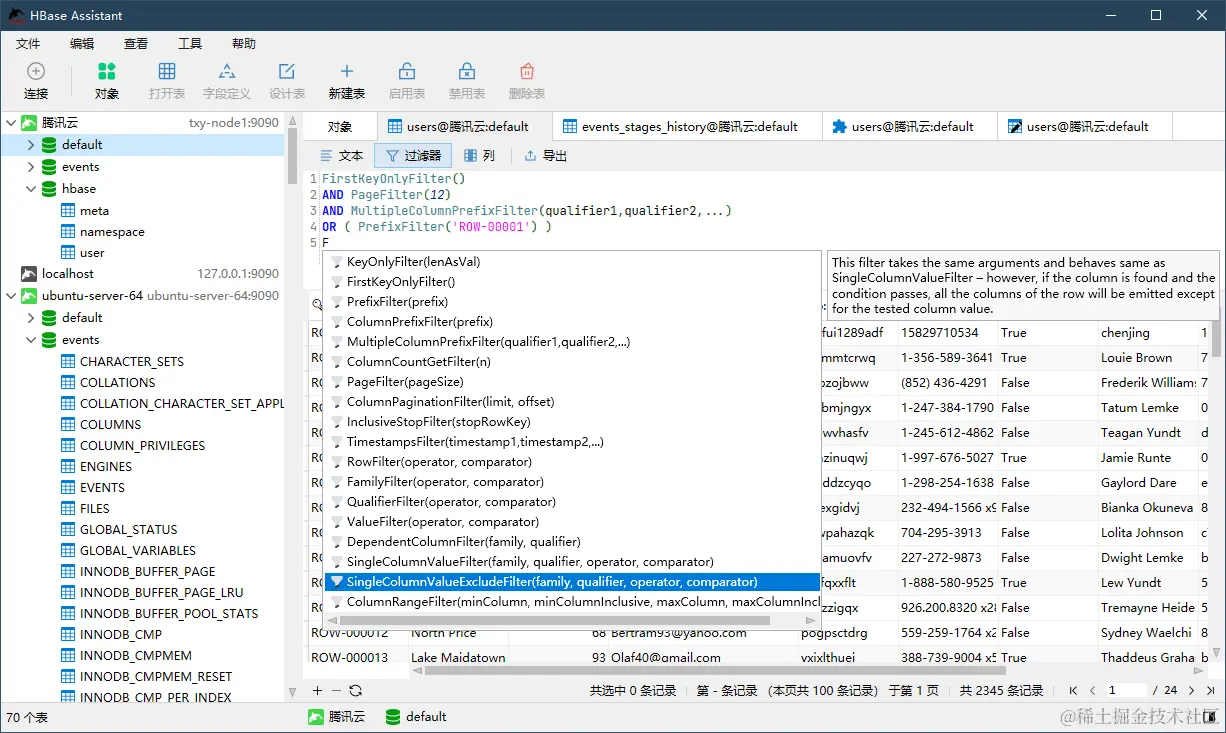Switch to 文本 text view
The height and width of the screenshot is (733, 1226).
(341, 156)
